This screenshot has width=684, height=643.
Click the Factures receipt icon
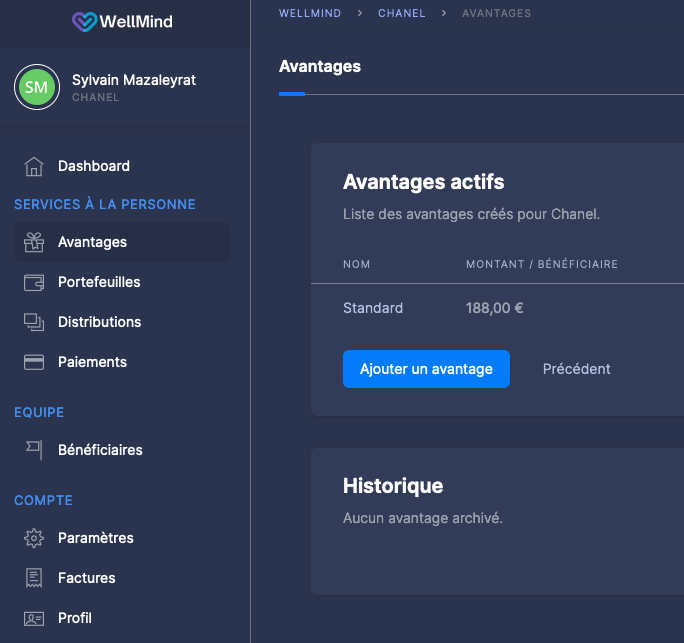pos(34,578)
